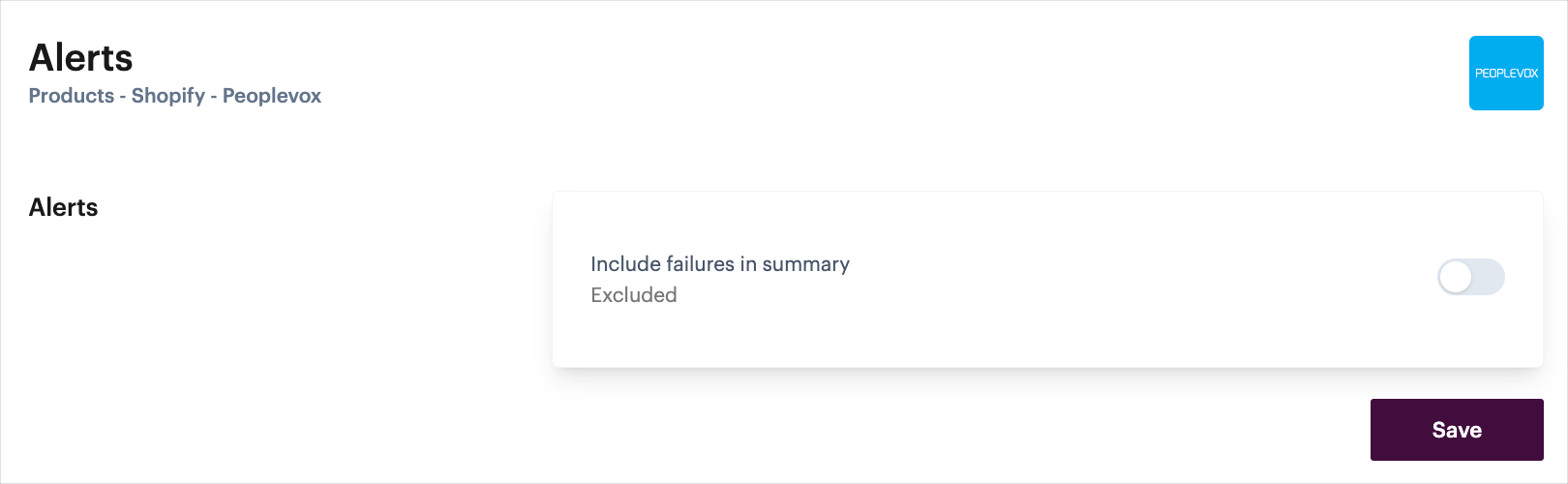
Task: Select "Shopify" in the subtitle breadcrumb
Action: tap(168, 96)
